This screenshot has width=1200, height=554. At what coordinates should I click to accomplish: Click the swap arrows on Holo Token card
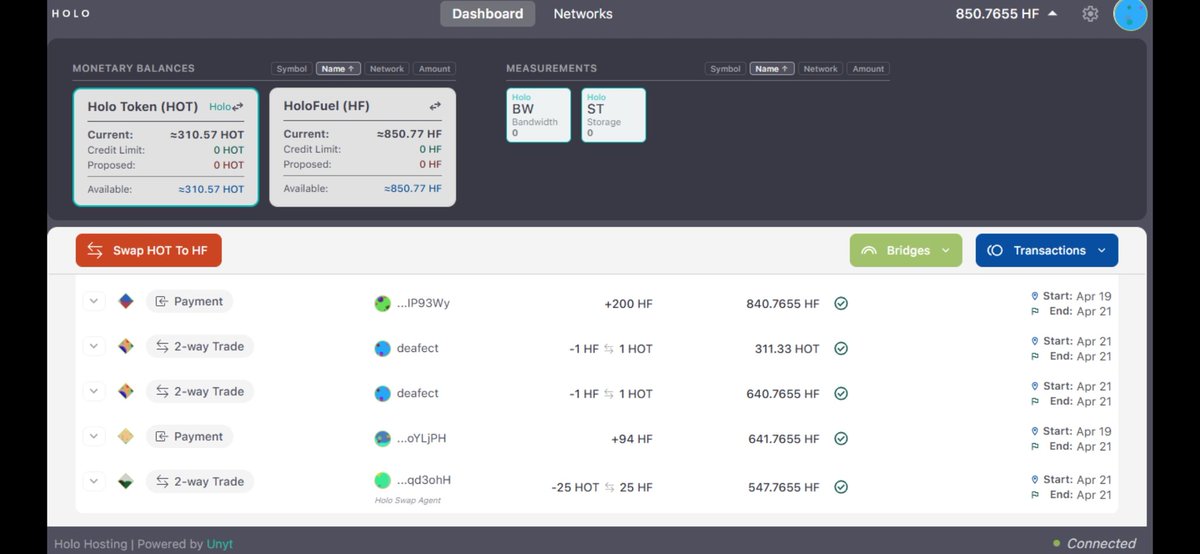point(238,107)
